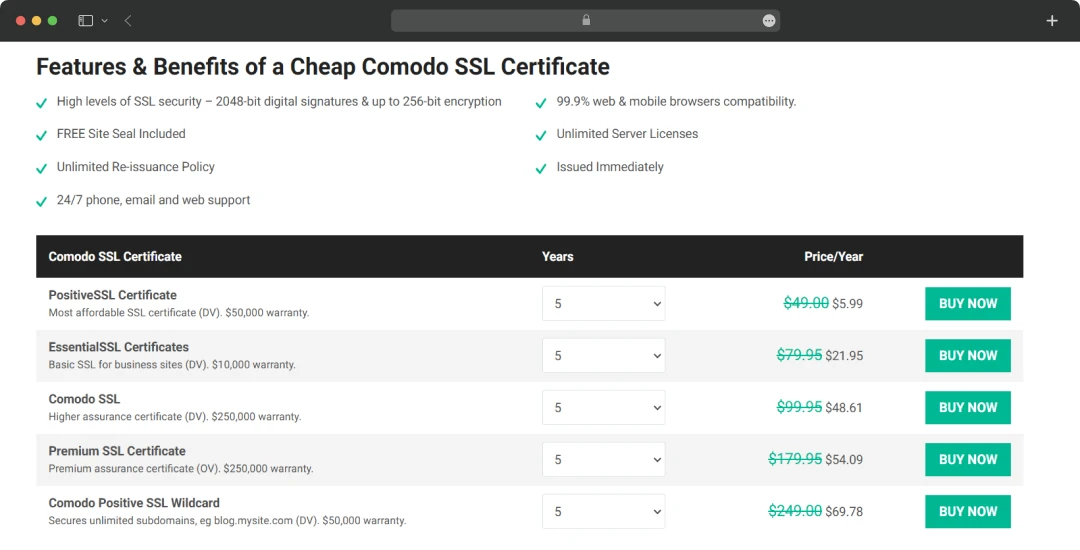Viewport: 1080px width, 550px height.
Task: Go back with the back arrow
Action: pyautogui.click(x=128, y=21)
